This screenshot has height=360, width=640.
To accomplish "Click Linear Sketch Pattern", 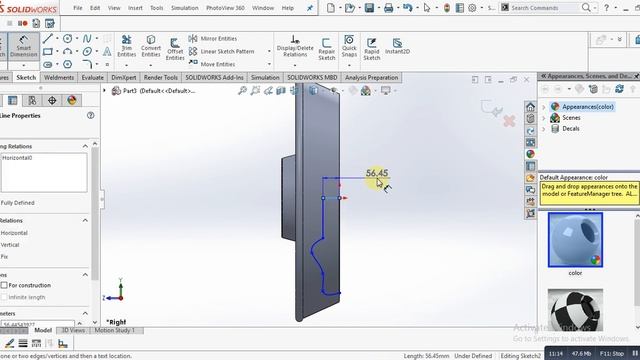I will pyautogui.click(x=222, y=51).
